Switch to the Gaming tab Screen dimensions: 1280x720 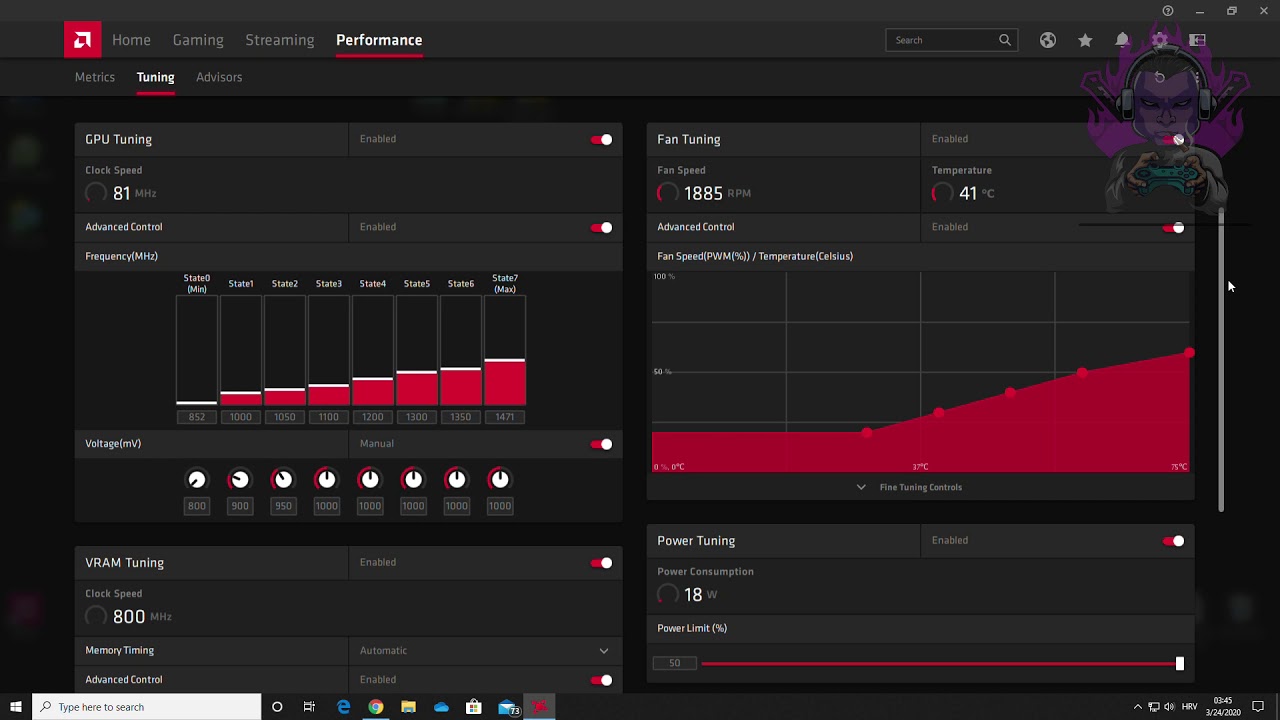coord(198,40)
